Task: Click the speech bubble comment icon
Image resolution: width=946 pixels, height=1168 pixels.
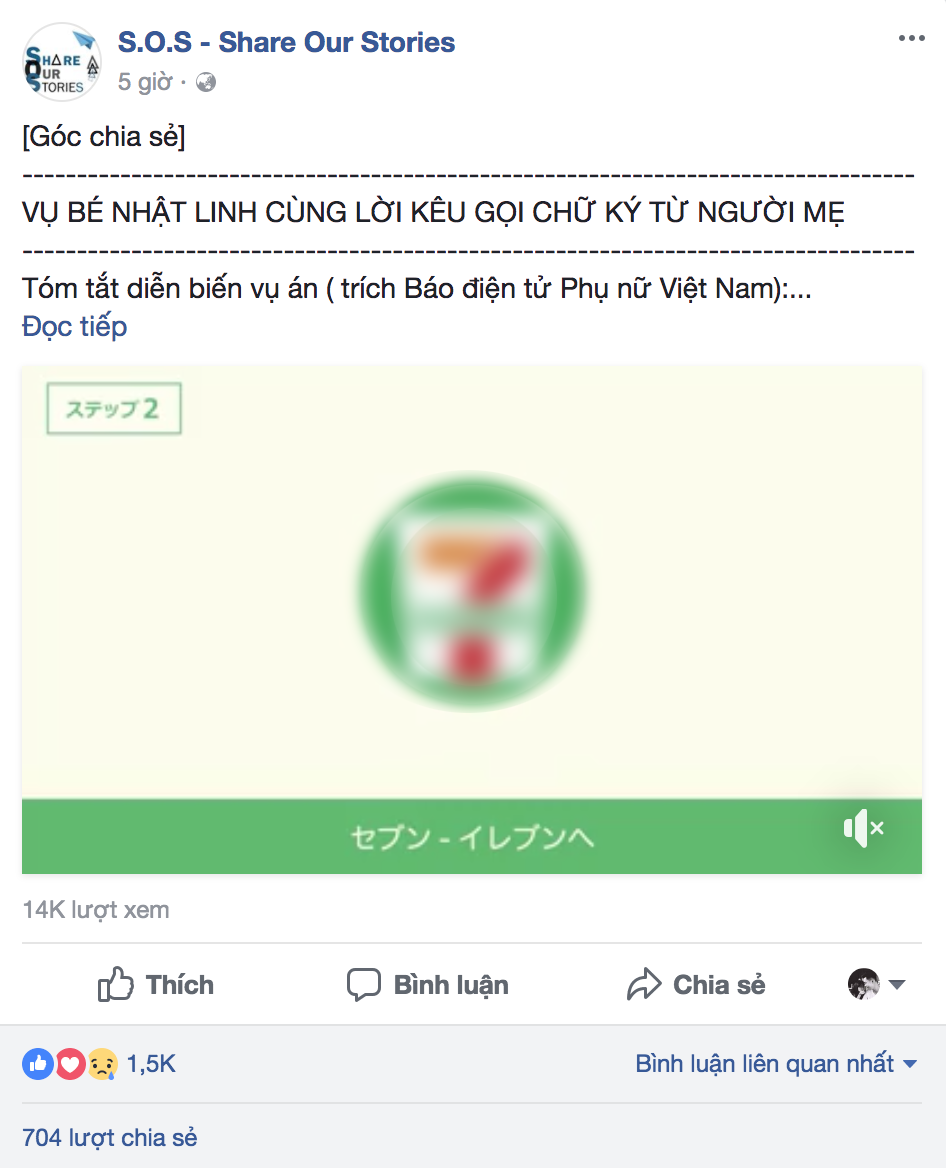Action: pyautogui.click(x=364, y=985)
